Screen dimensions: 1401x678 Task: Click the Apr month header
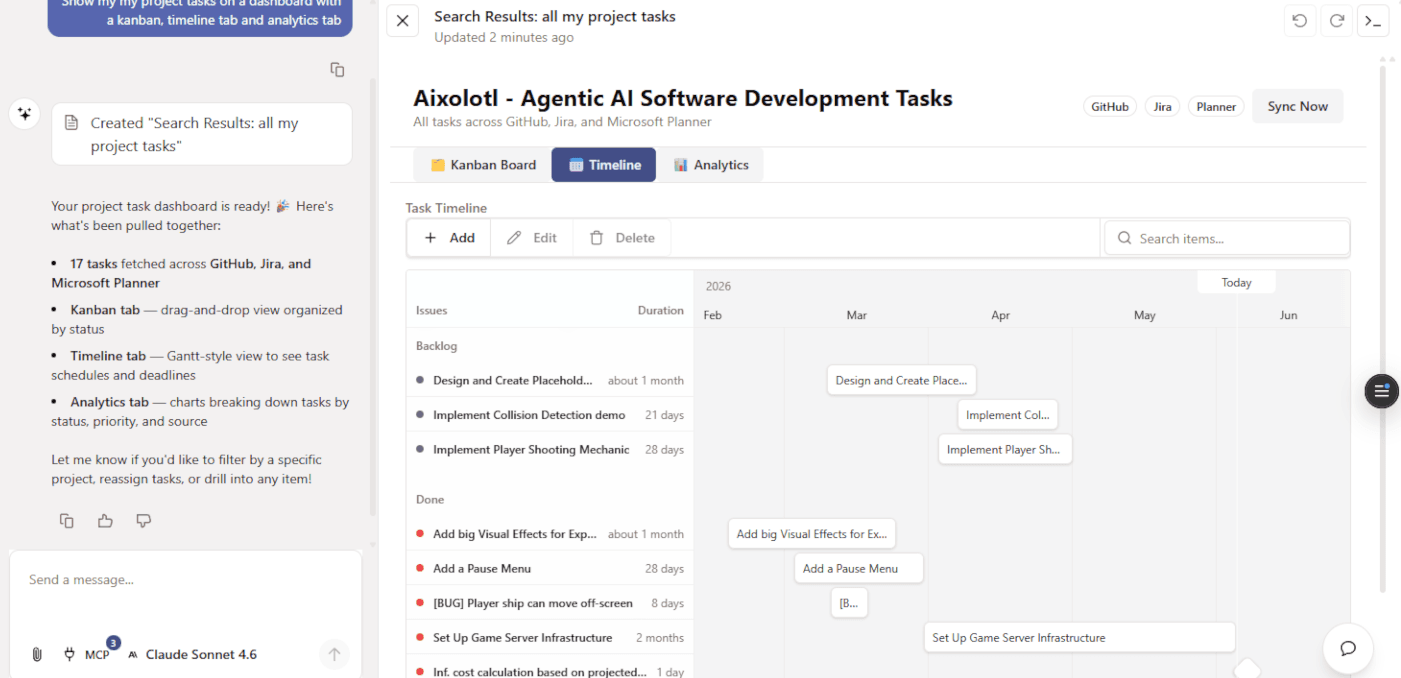[x=1000, y=315]
